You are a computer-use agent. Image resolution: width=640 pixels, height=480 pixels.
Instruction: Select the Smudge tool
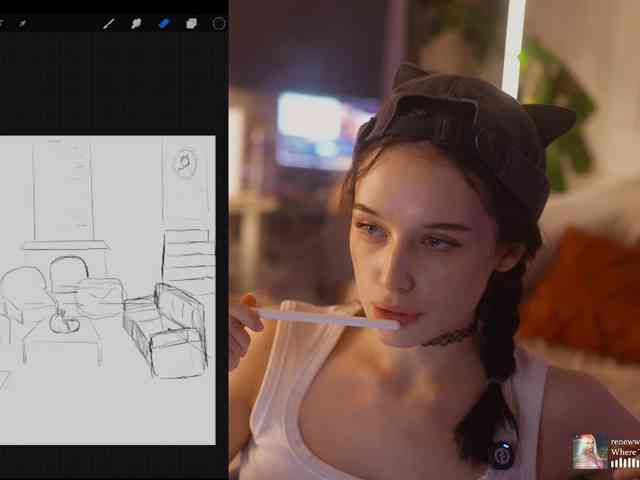click(136, 24)
